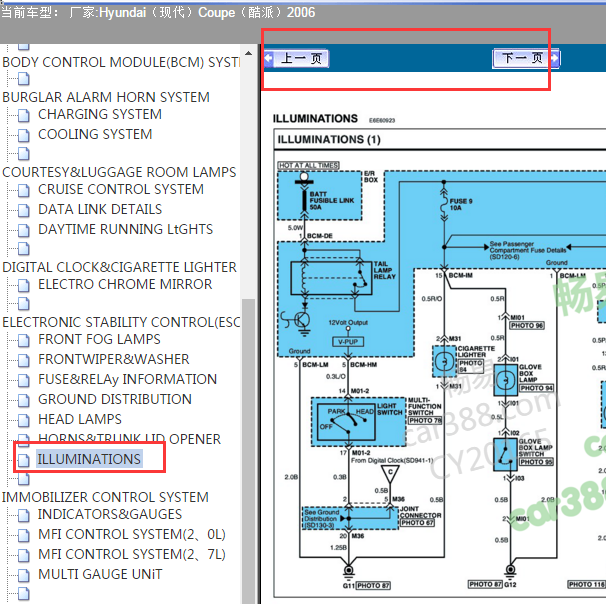Click document icon beside DAYTIME RUNNING LtGHTS

tap(24, 230)
